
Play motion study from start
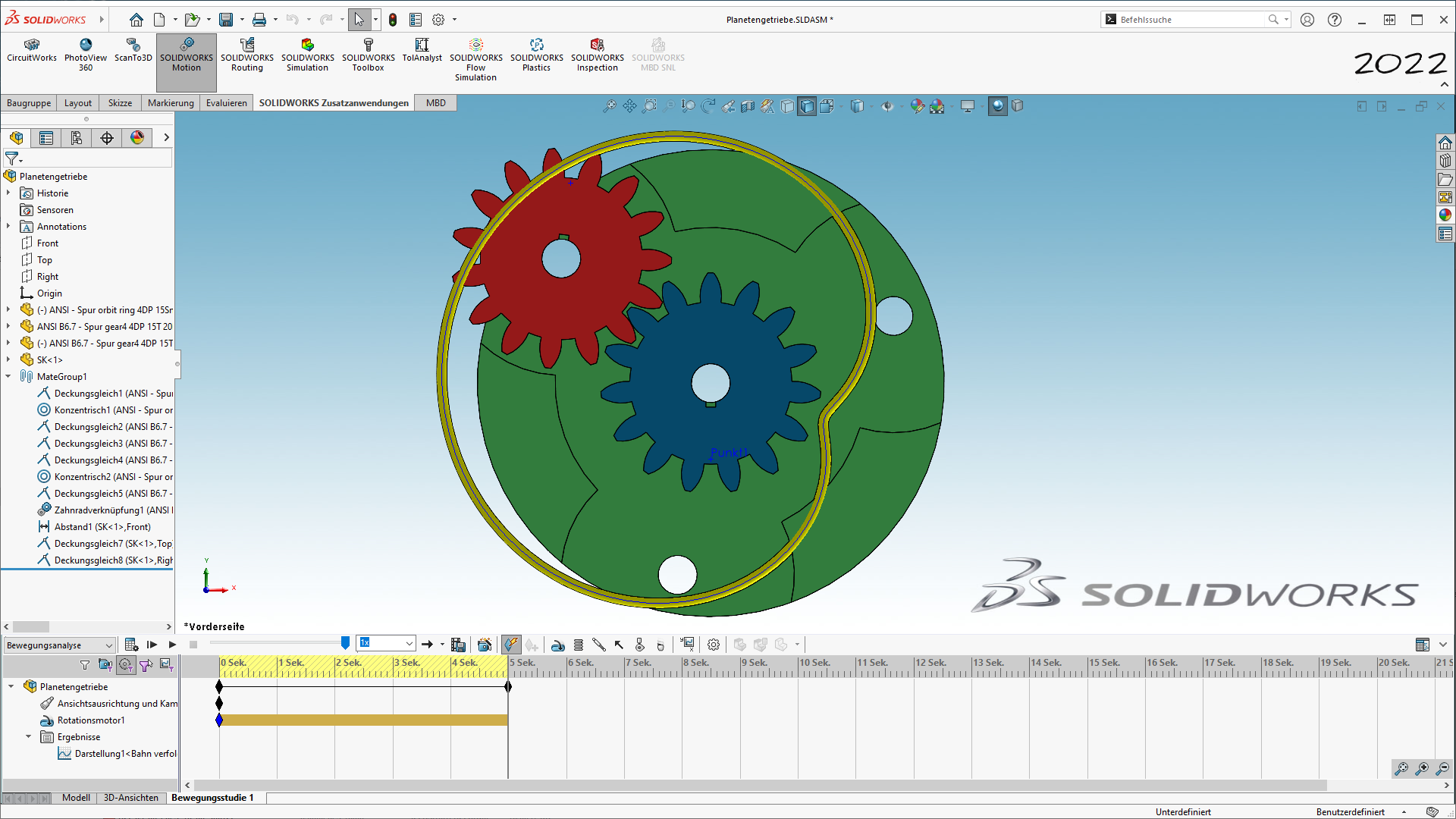tap(152, 645)
